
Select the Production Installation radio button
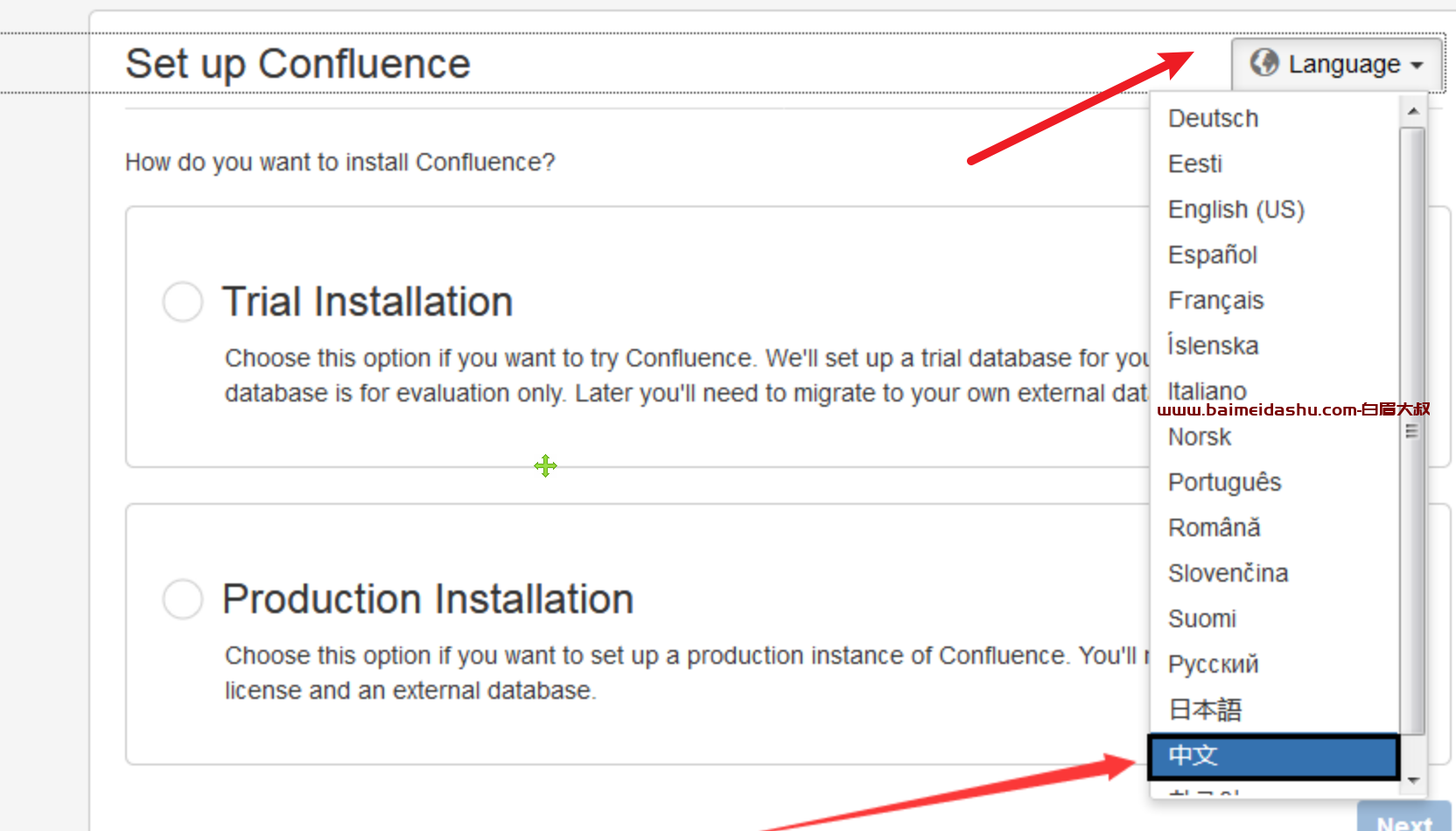(x=183, y=599)
